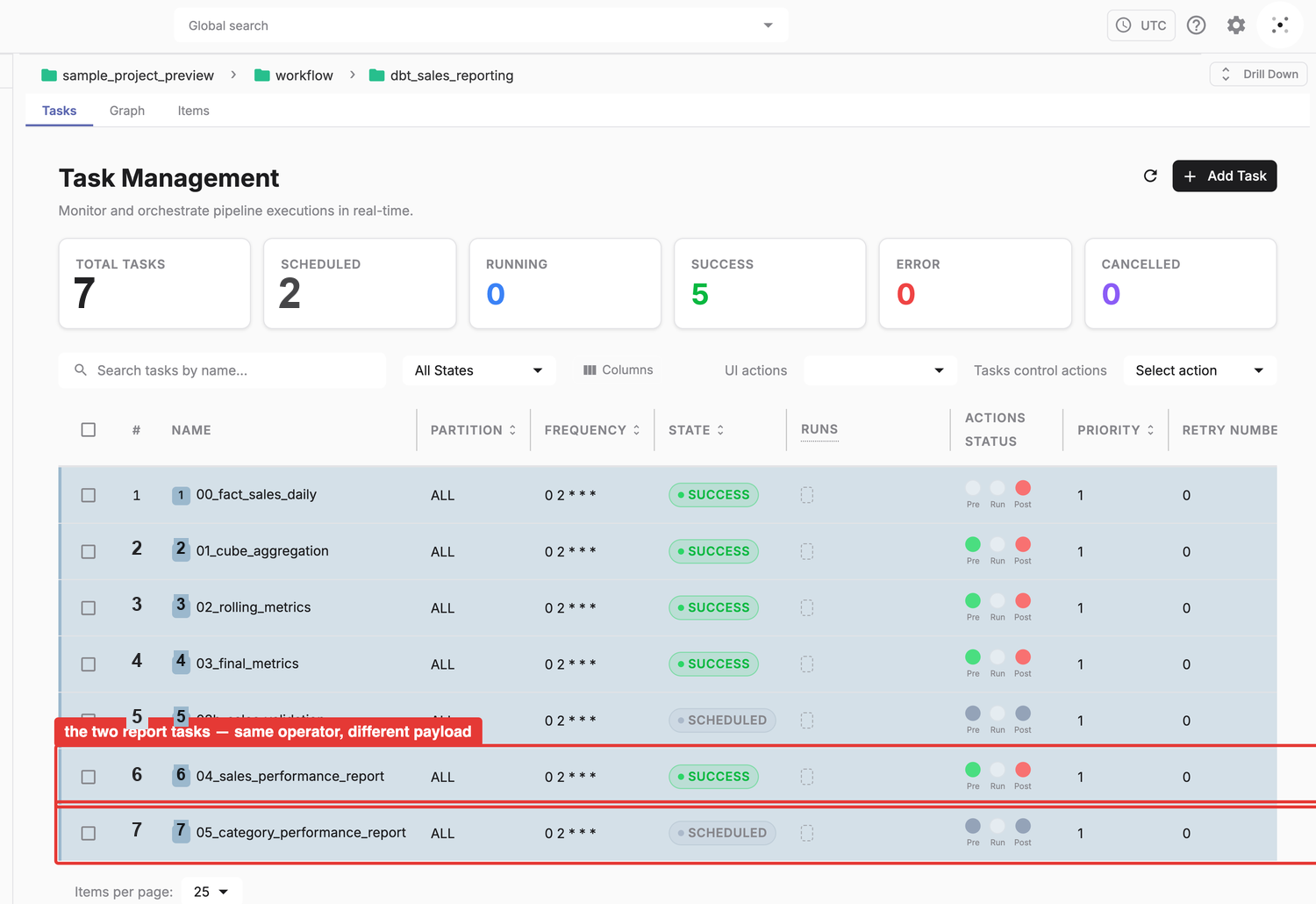Click the RUNS column header
This screenshot has height=904, width=1316.
point(819,429)
